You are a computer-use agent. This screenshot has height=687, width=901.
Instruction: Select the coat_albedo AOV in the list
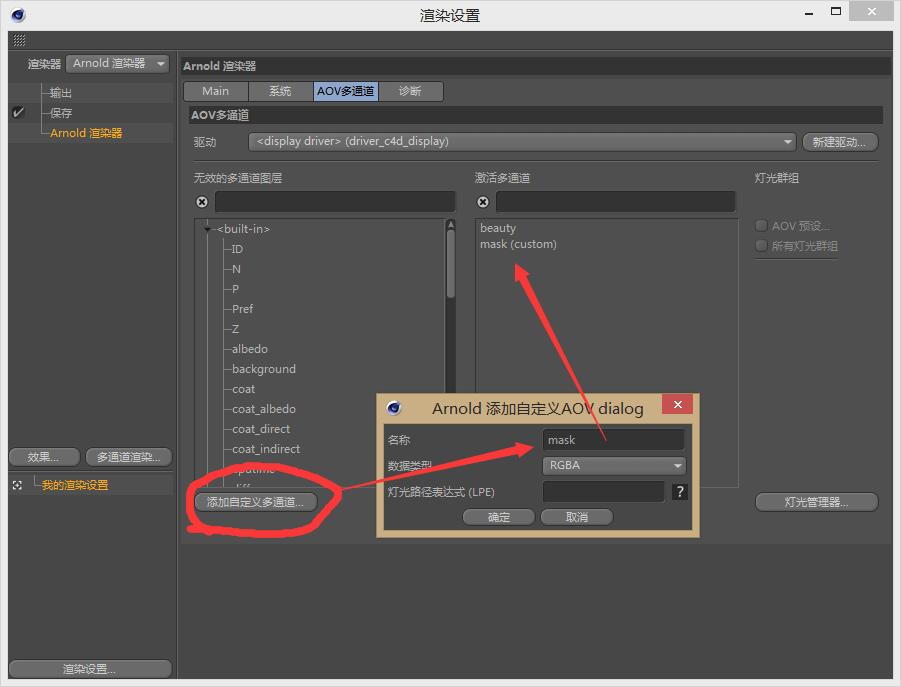click(264, 409)
